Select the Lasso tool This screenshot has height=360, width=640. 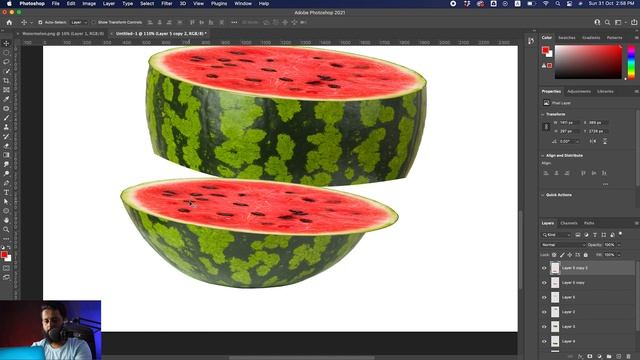[6, 62]
